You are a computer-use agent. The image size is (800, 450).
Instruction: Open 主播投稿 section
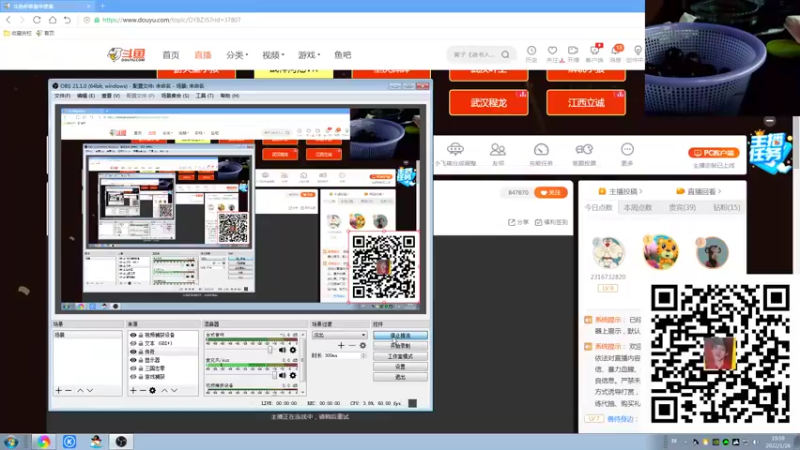tap(620, 191)
